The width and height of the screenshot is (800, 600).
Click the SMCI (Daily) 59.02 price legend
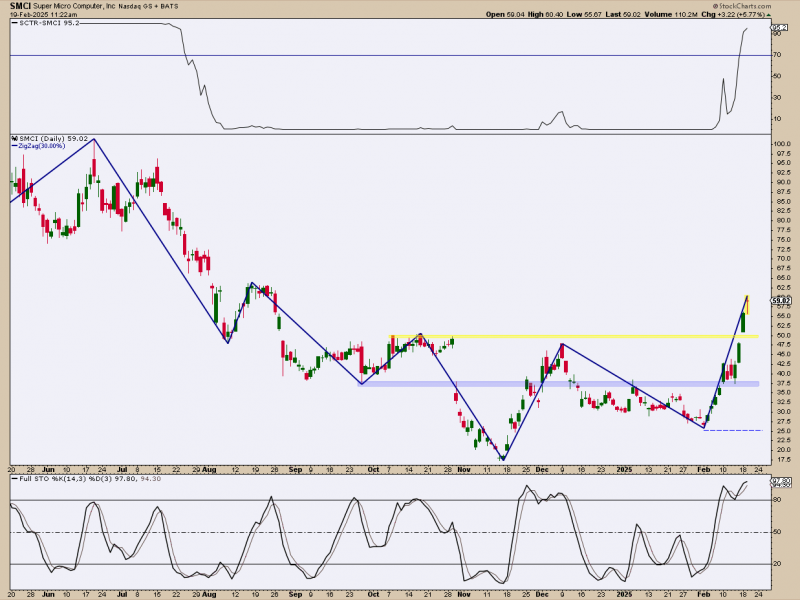coord(50,139)
